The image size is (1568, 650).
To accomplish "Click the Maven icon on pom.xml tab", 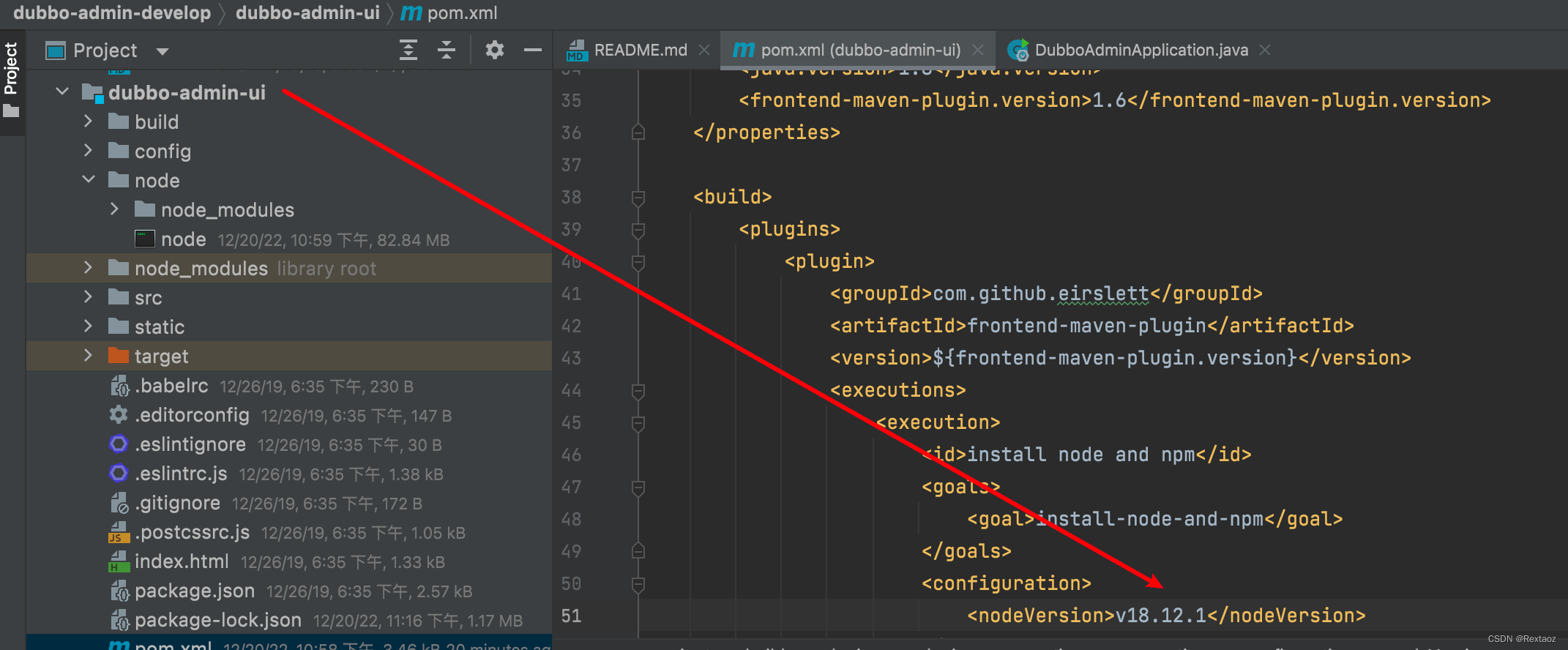I will click(744, 50).
